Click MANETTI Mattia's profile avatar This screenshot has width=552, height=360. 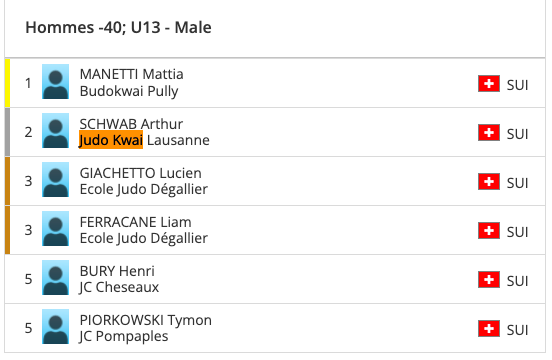click(56, 82)
